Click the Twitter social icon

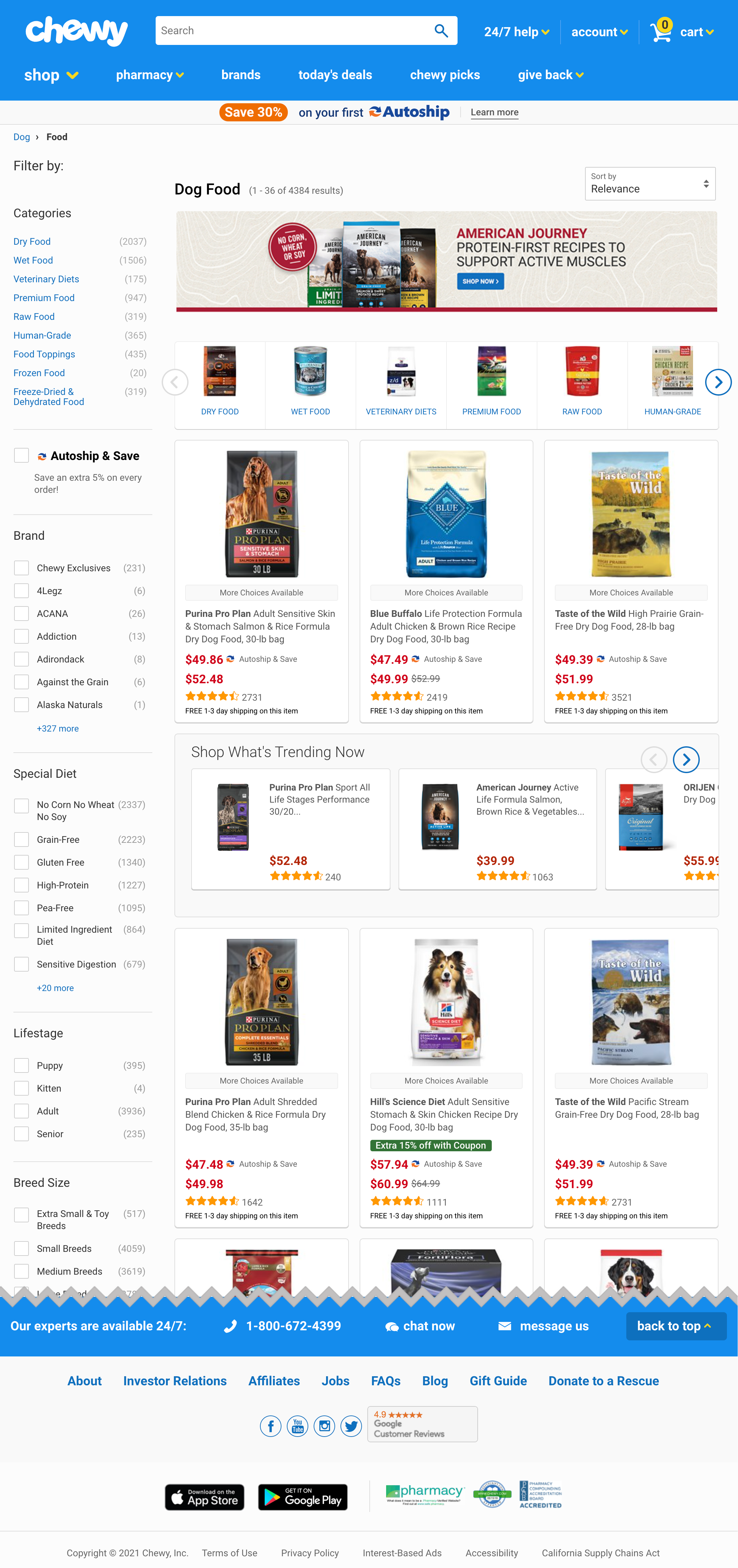(351, 1425)
